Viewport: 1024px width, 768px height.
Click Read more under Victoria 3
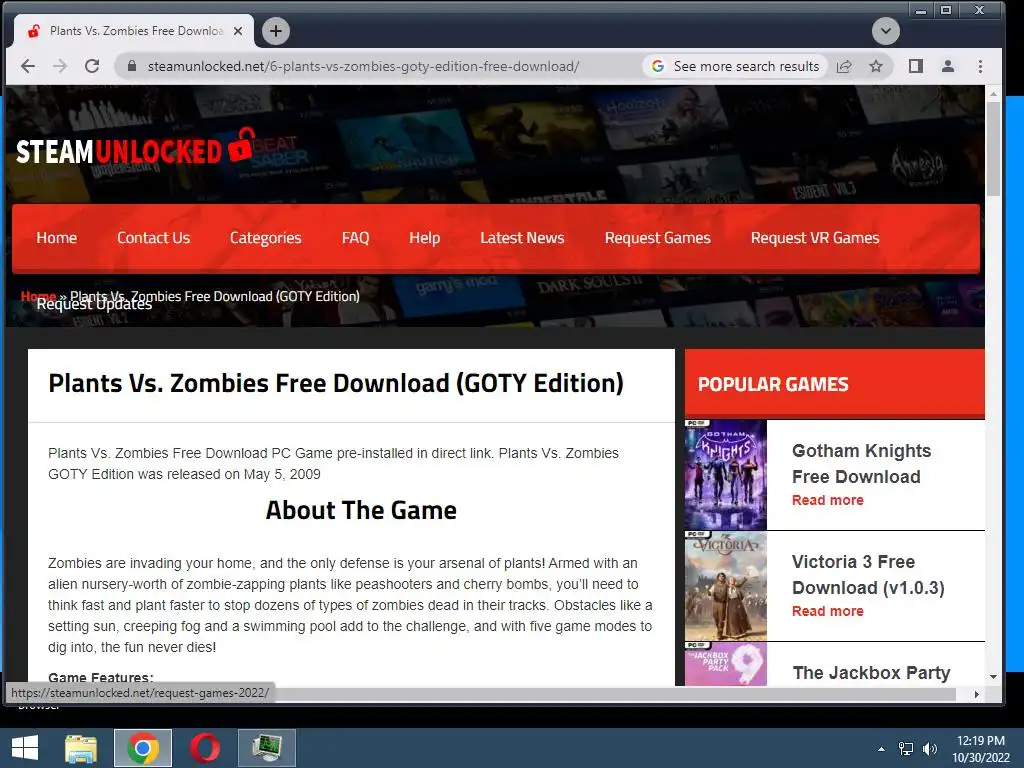827,611
